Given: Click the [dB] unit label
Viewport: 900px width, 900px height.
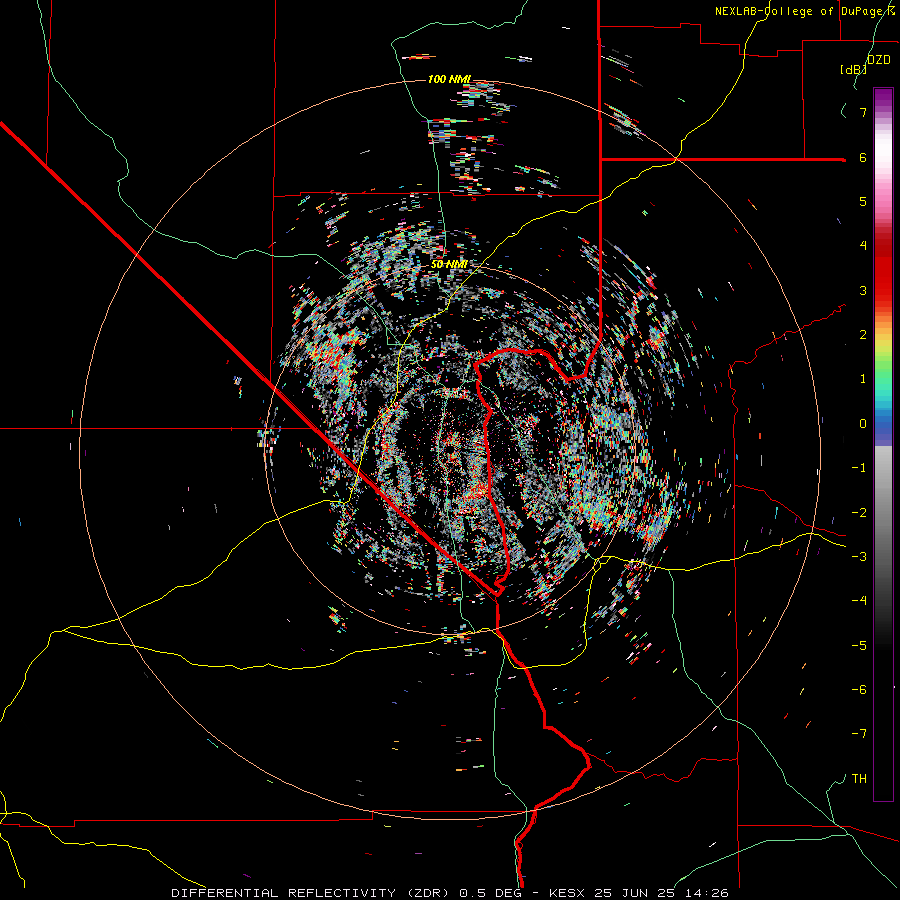Looking at the screenshot, I should click(x=853, y=69).
